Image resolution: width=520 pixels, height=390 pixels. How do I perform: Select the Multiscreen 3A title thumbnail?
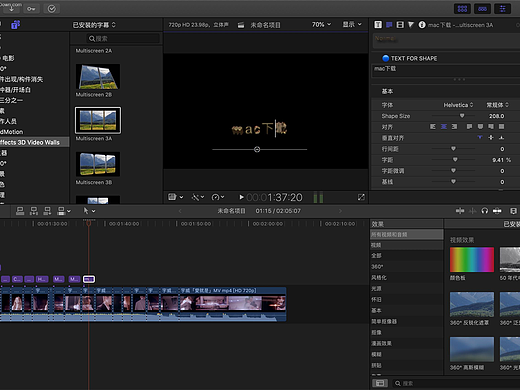pyautogui.click(x=98, y=120)
